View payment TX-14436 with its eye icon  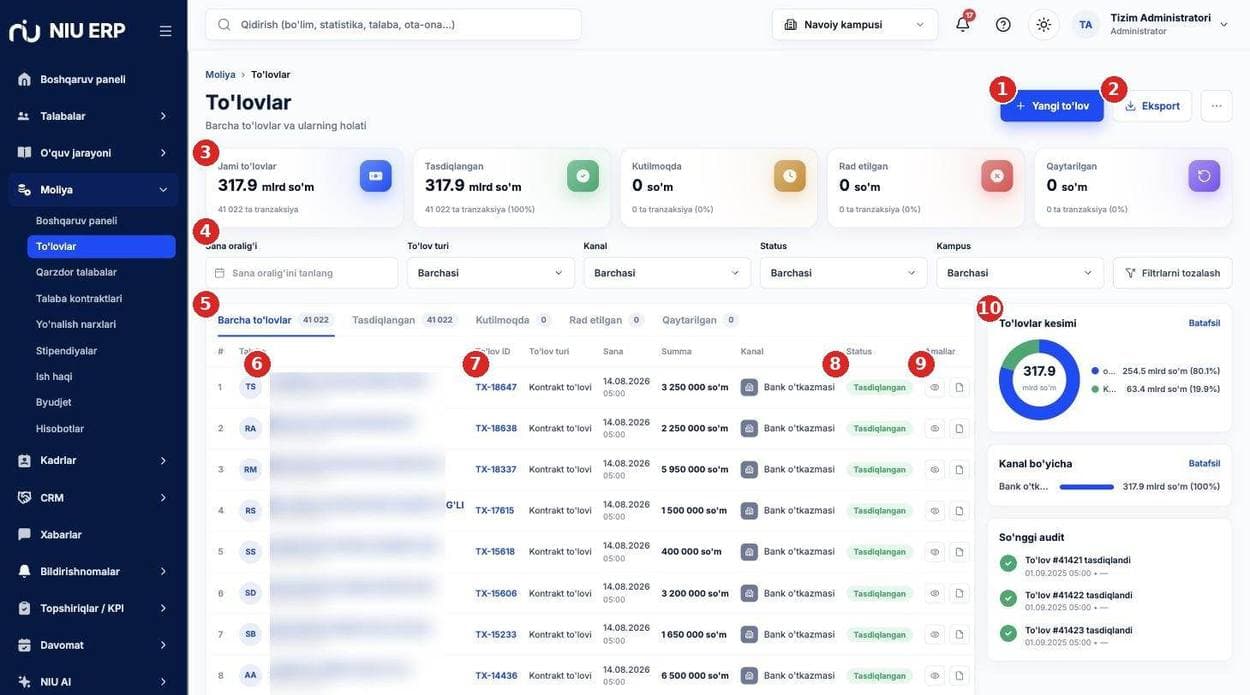click(x=935, y=675)
